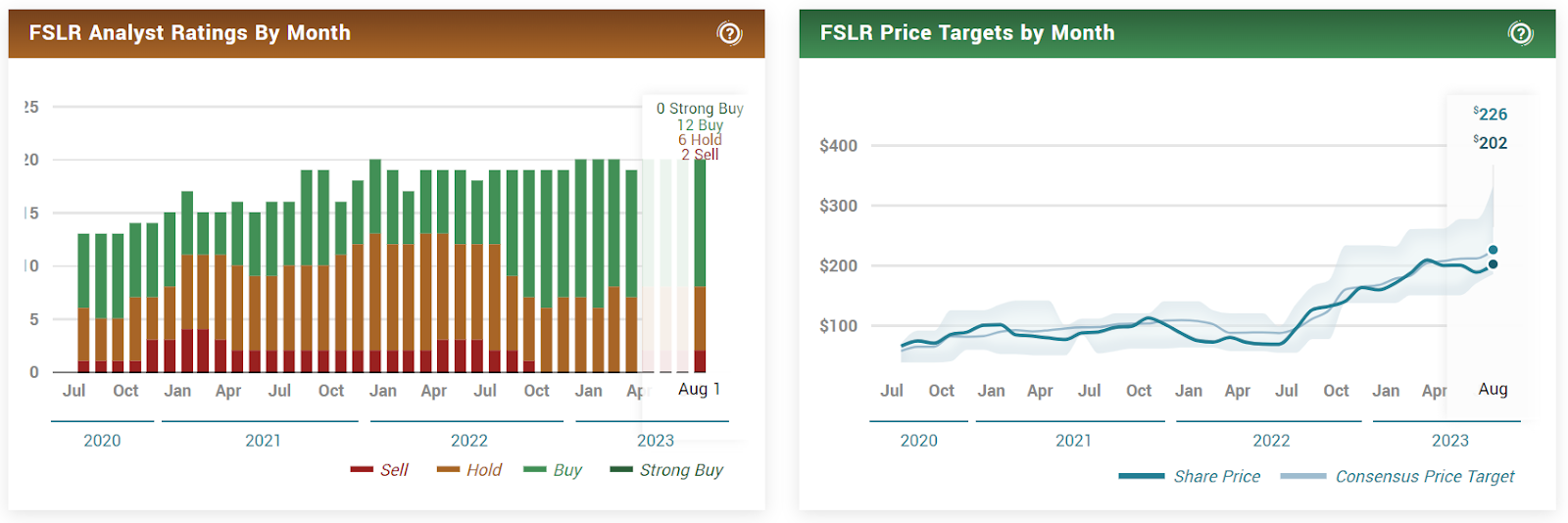
Task: Toggle the Buy legend series
Action: click(x=553, y=470)
